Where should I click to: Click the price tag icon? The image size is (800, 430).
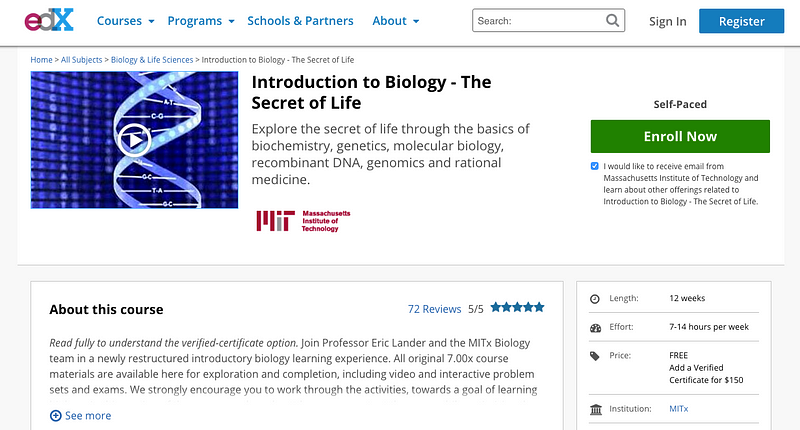tap(595, 356)
